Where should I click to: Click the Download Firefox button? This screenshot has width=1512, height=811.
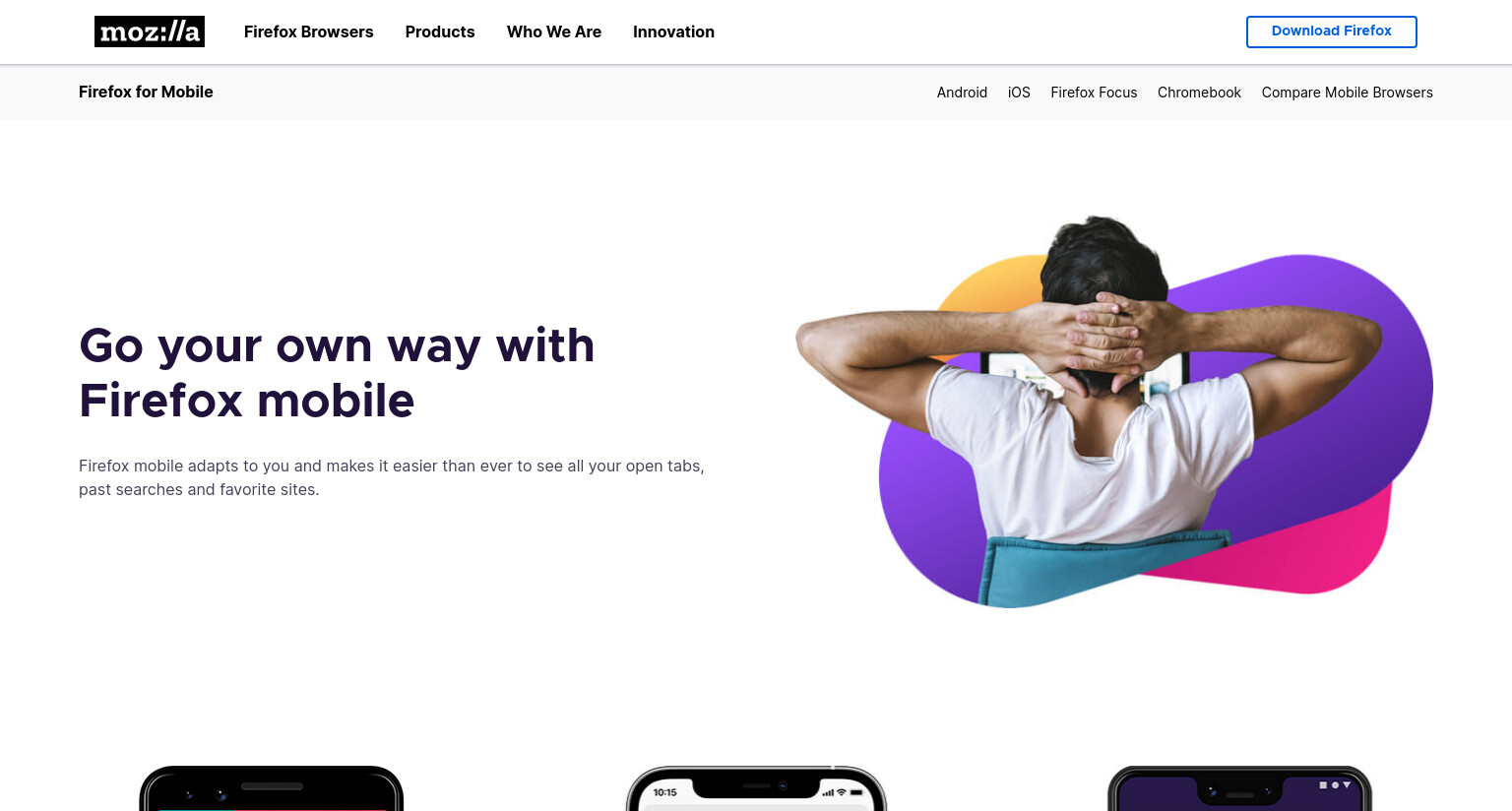coord(1331,31)
